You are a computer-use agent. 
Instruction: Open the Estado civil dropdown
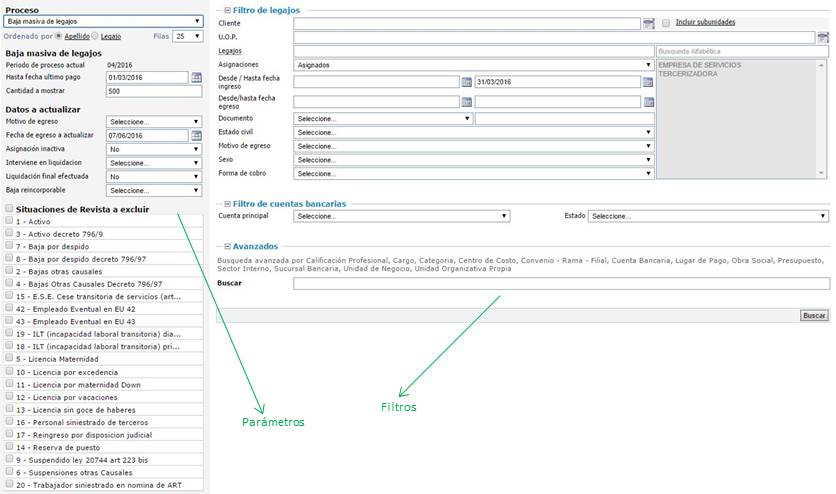coord(474,132)
